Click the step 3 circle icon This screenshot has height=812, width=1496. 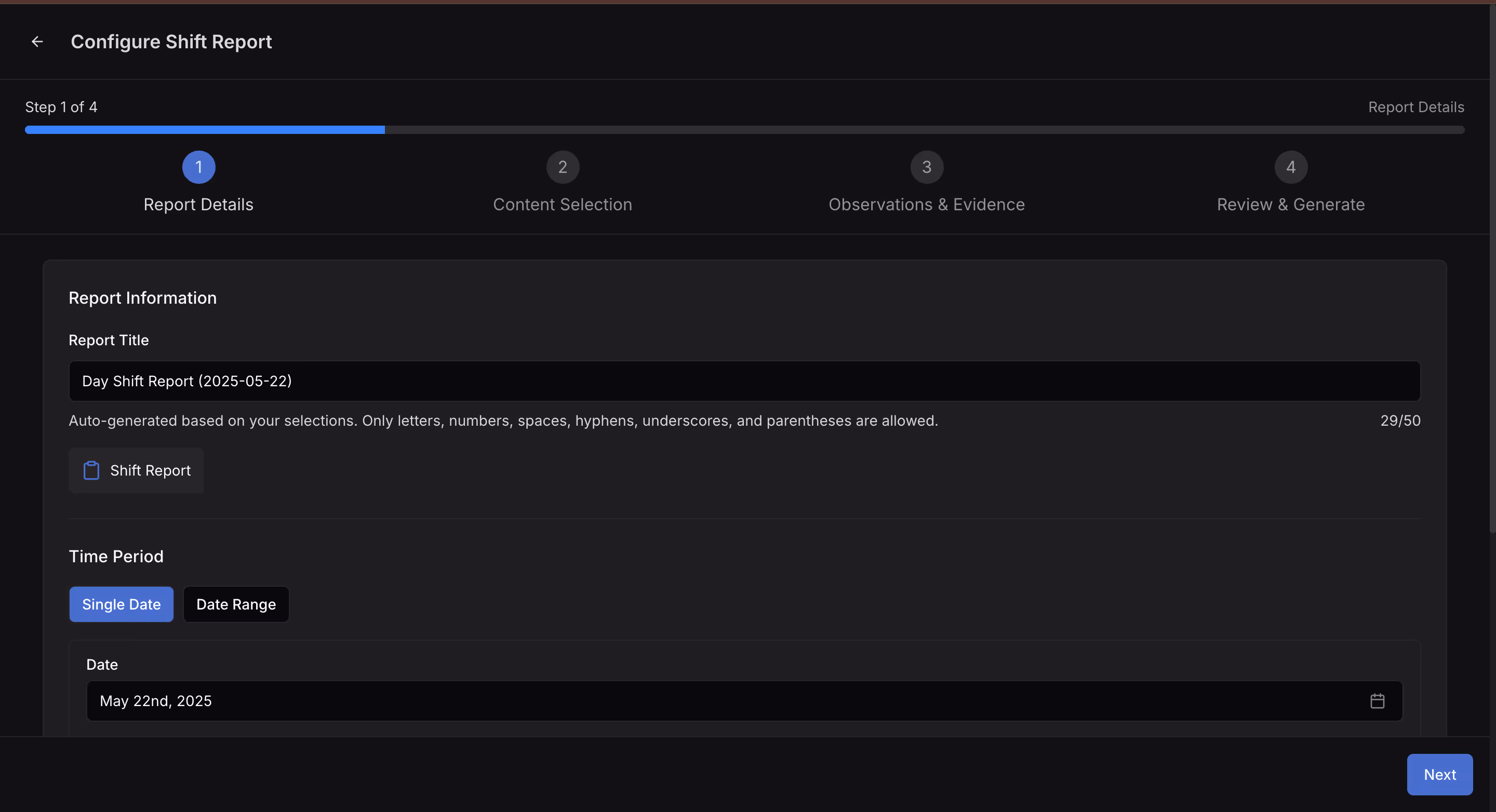(926, 167)
